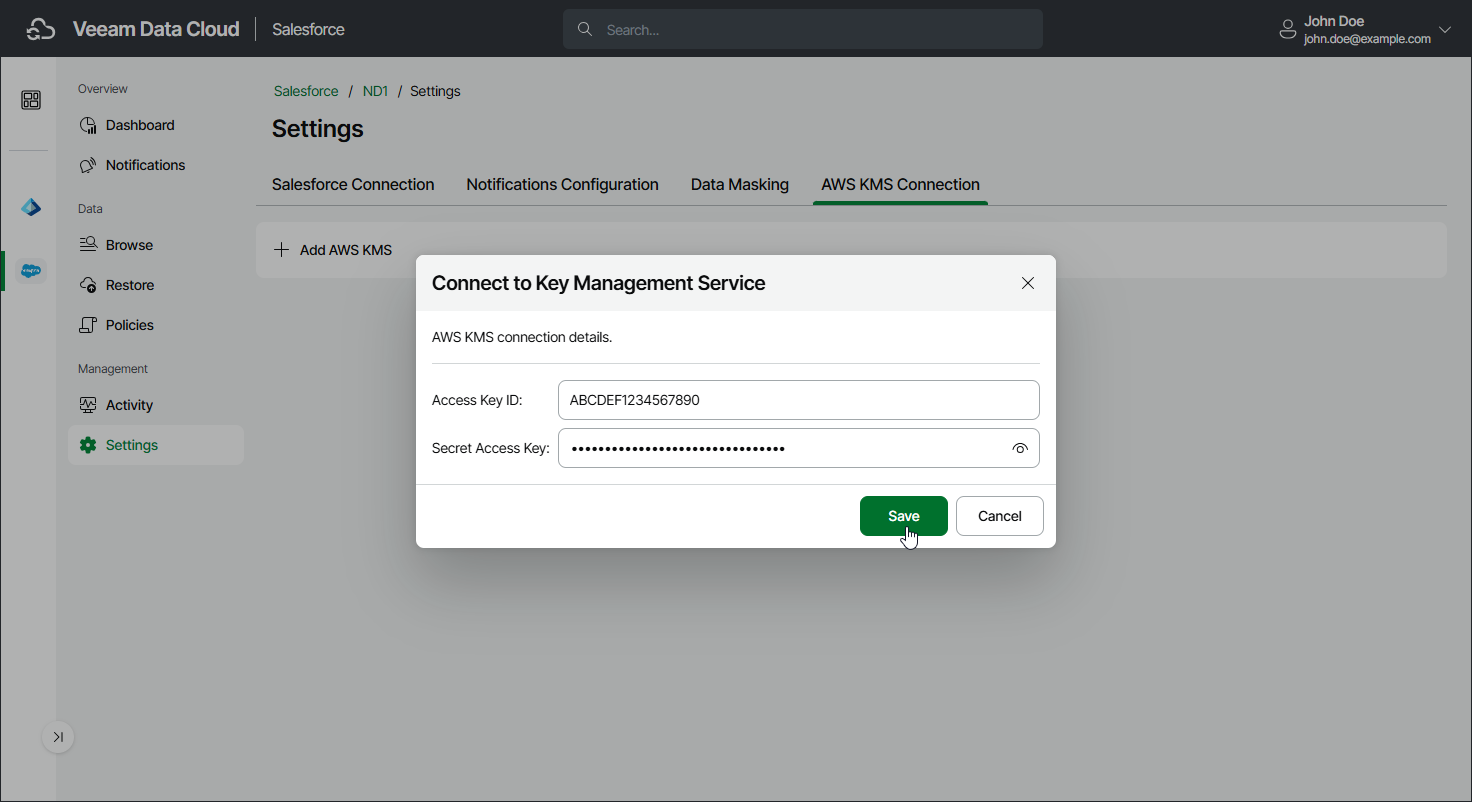Click the Browse list-search icon
This screenshot has width=1472, height=802.
coord(88,245)
